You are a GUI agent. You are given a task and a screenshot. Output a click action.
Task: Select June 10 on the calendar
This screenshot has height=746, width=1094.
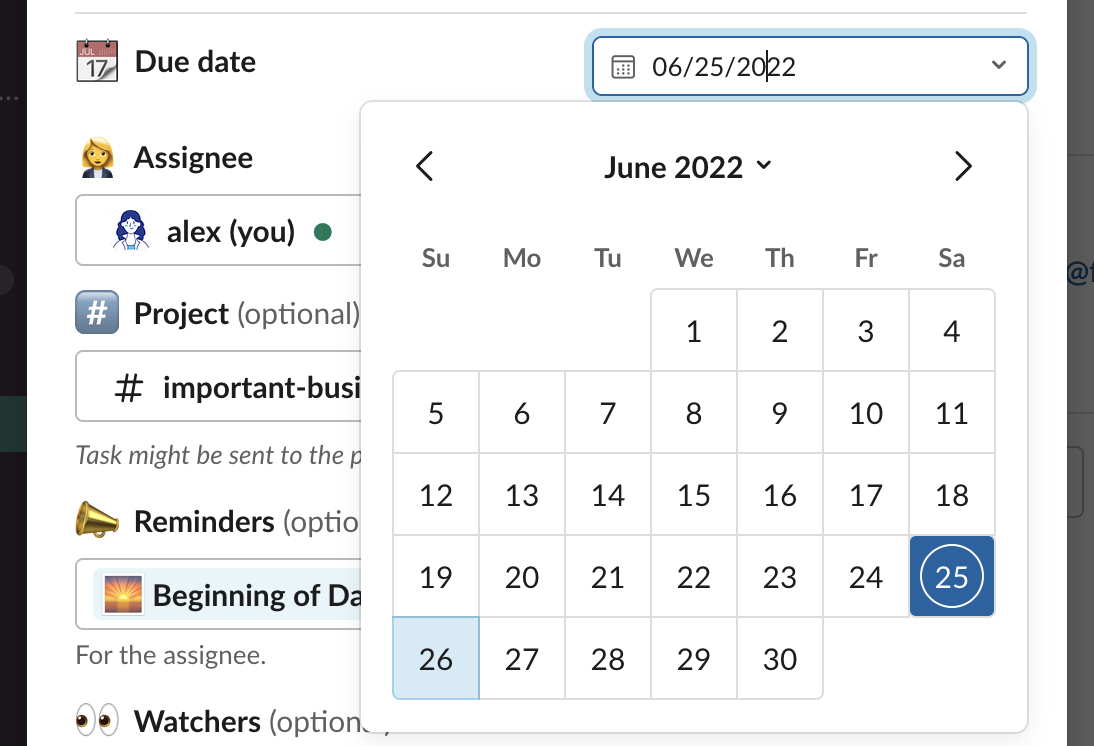tap(866, 413)
